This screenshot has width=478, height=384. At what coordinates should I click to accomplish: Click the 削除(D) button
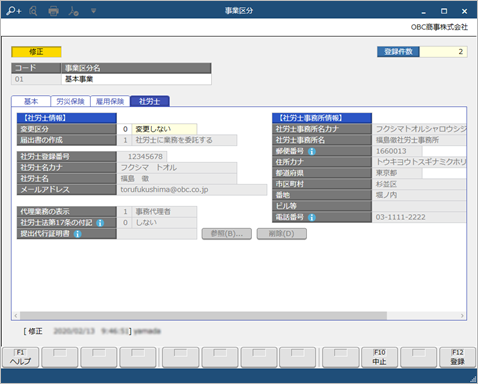point(281,234)
